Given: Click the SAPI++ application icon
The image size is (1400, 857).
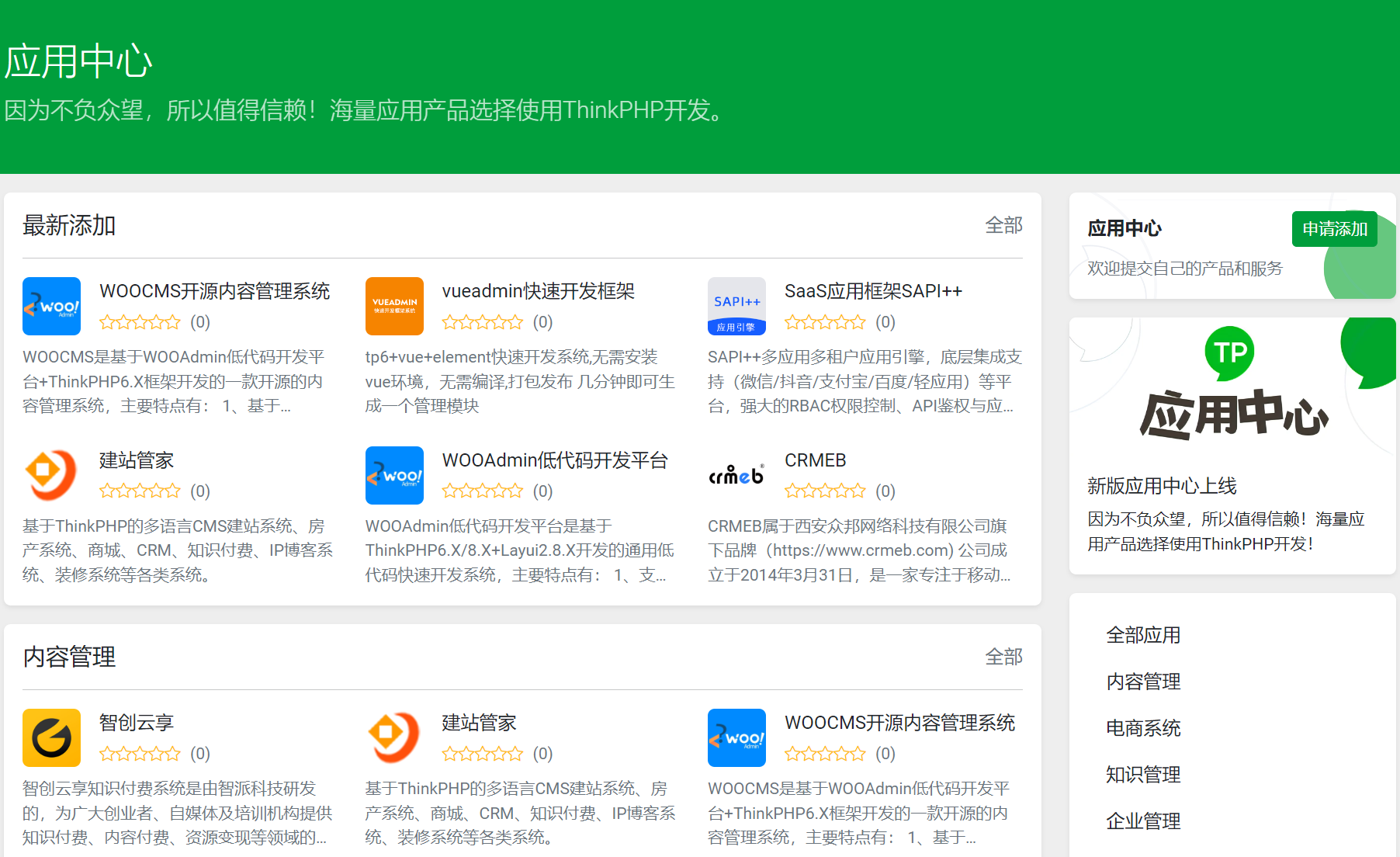Looking at the screenshot, I should [x=736, y=306].
